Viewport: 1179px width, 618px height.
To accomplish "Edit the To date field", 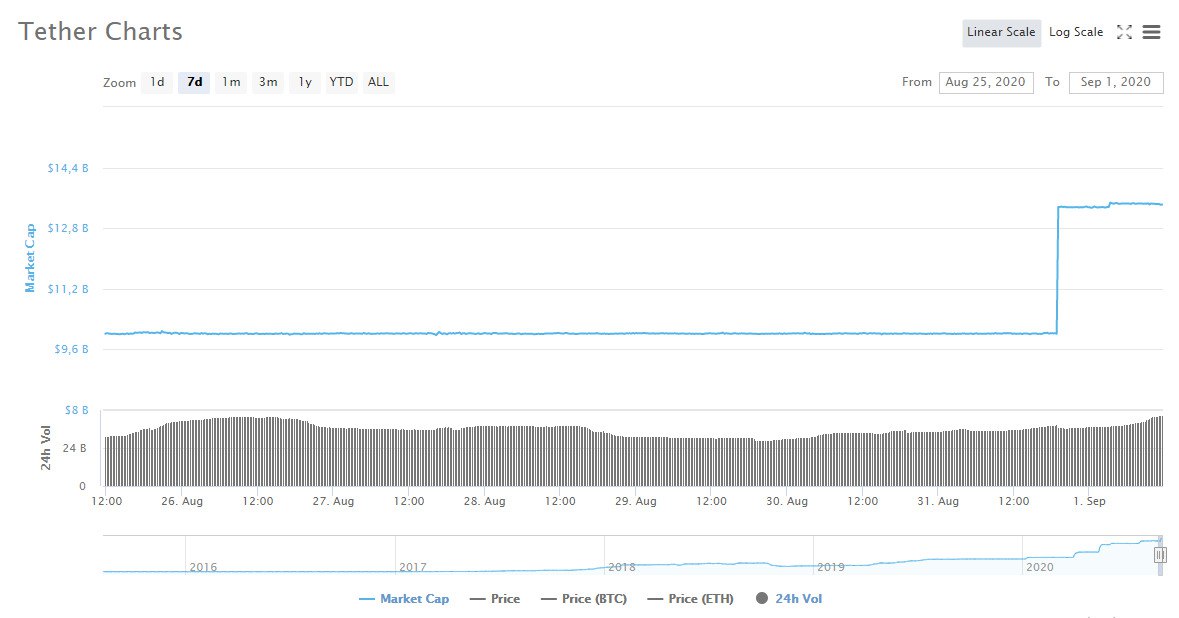I will 1116,82.
